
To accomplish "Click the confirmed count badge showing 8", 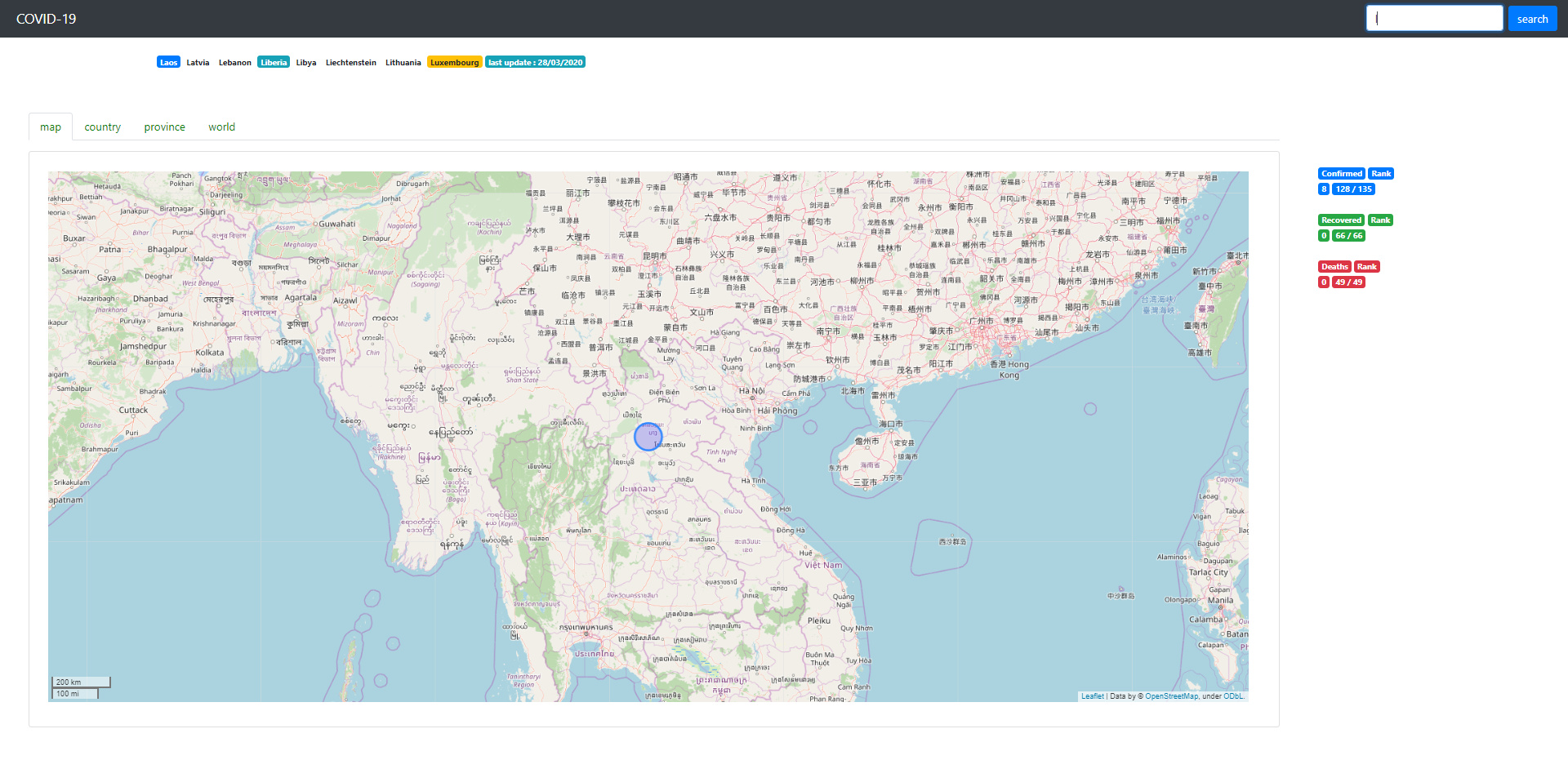I will (1324, 189).
